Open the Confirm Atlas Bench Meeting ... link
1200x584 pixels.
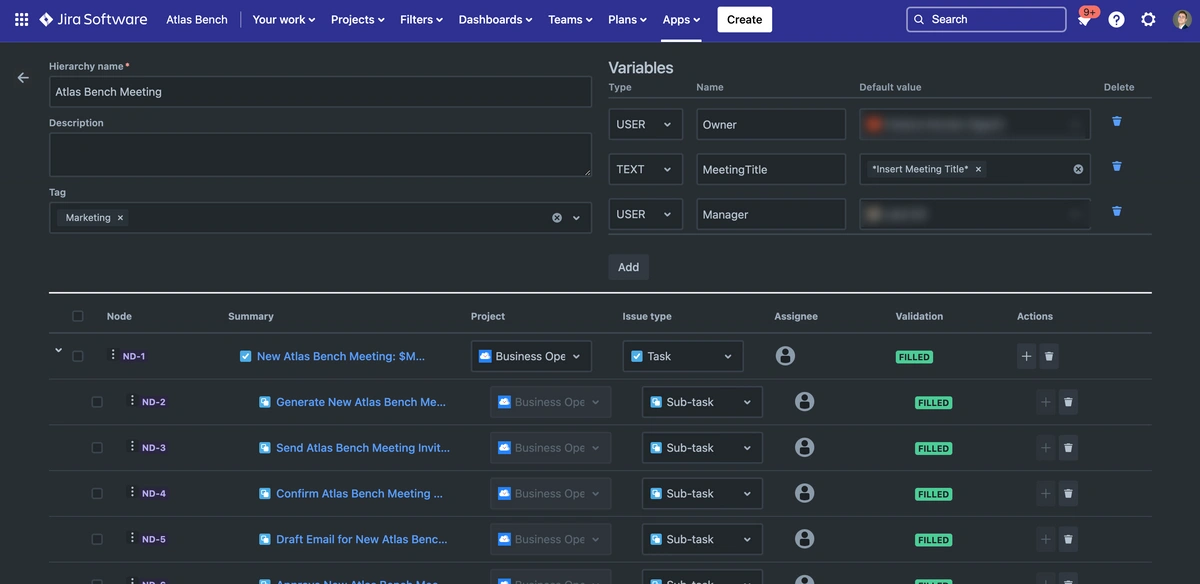coord(359,493)
